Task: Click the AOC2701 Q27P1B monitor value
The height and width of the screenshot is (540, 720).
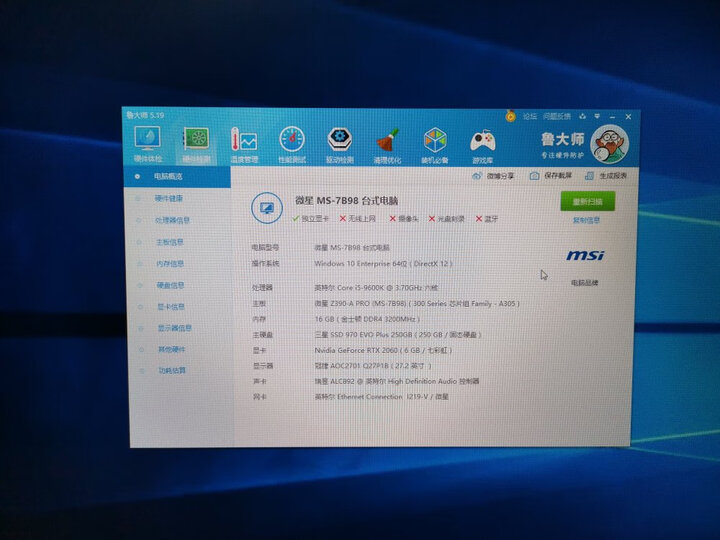Action: [373, 366]
